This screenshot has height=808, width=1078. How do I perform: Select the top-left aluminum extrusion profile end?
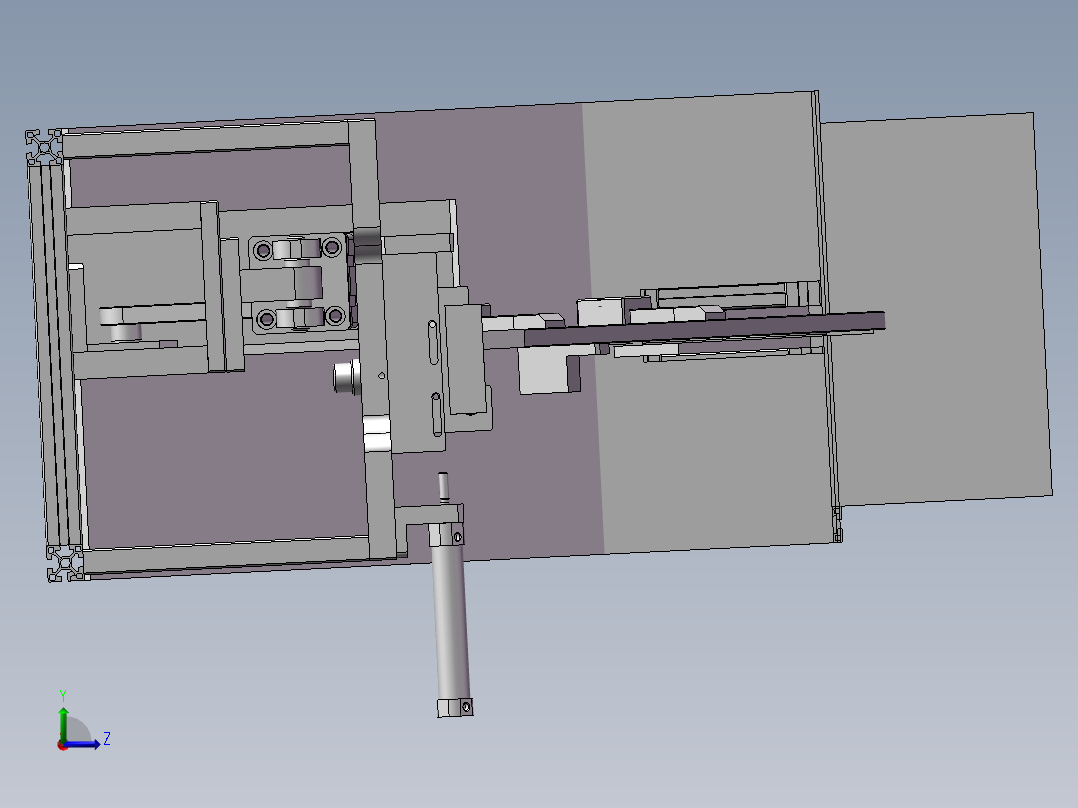coord(45,146)
